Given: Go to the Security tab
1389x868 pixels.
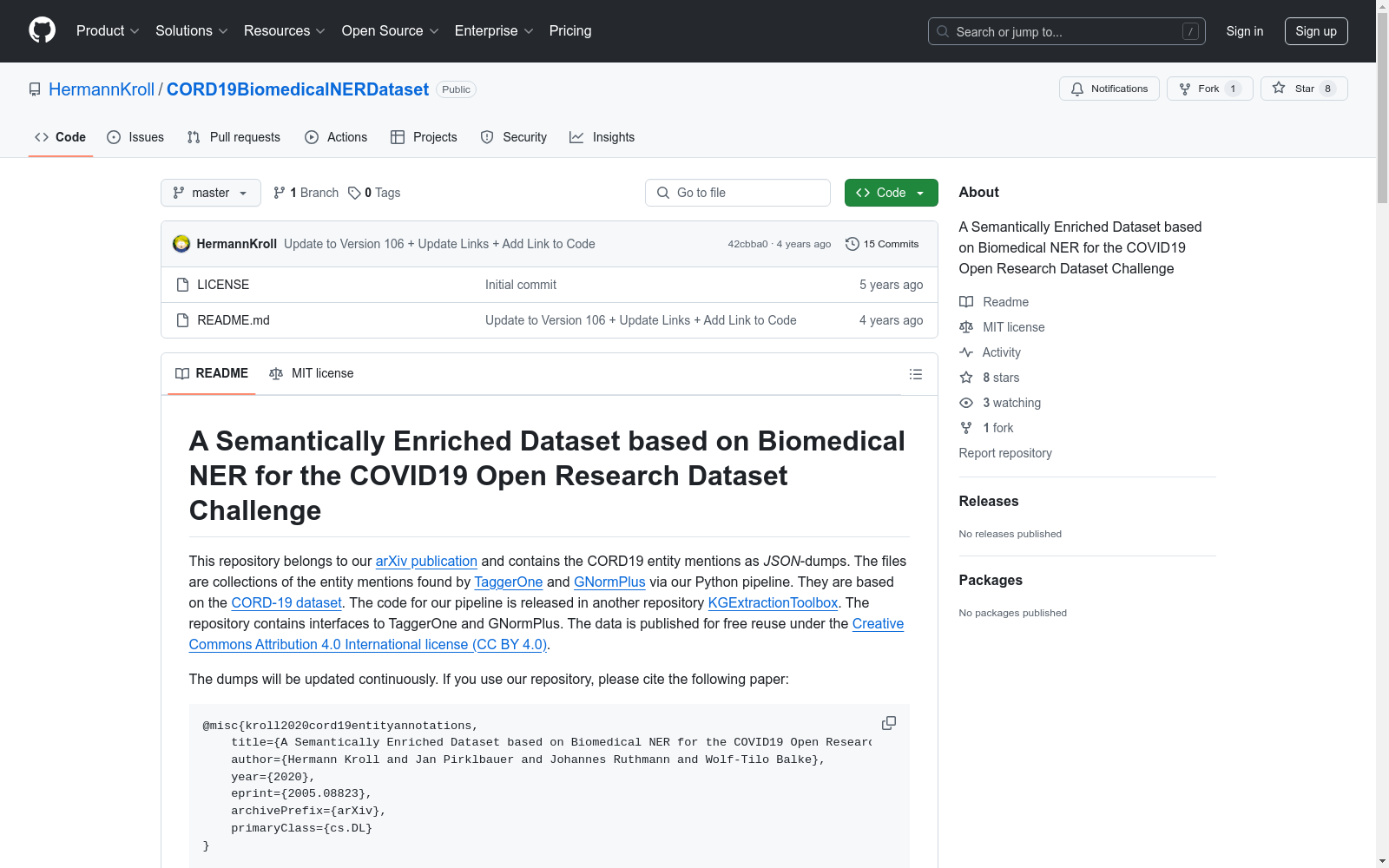Looking at the screenshot, I should pos(514,137).
